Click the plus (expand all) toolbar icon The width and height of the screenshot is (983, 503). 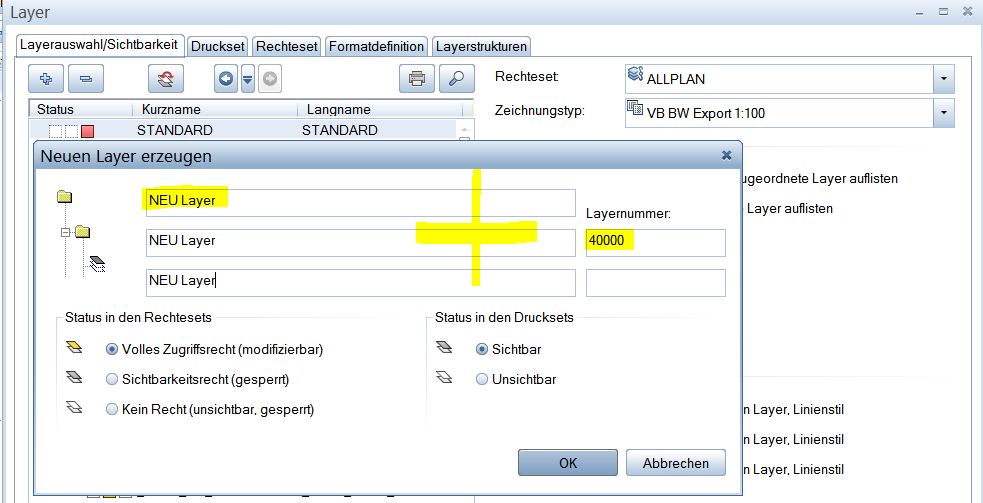(47, 78)
